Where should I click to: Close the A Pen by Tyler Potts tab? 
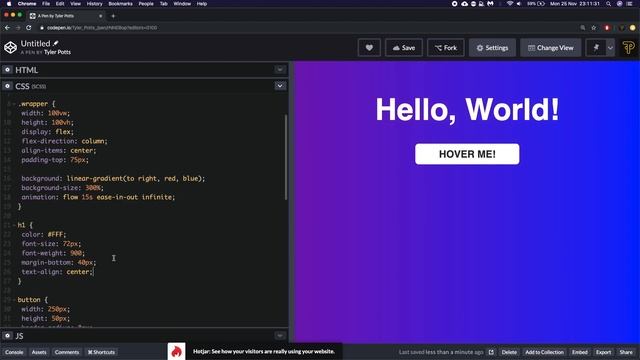[100, 16]
